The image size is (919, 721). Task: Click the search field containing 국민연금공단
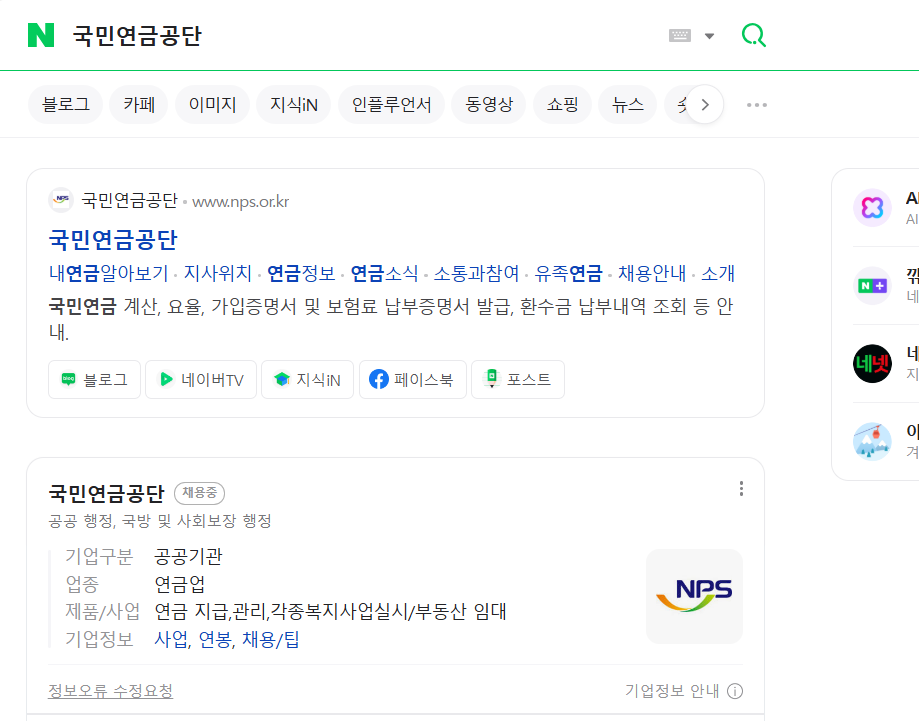363,36
